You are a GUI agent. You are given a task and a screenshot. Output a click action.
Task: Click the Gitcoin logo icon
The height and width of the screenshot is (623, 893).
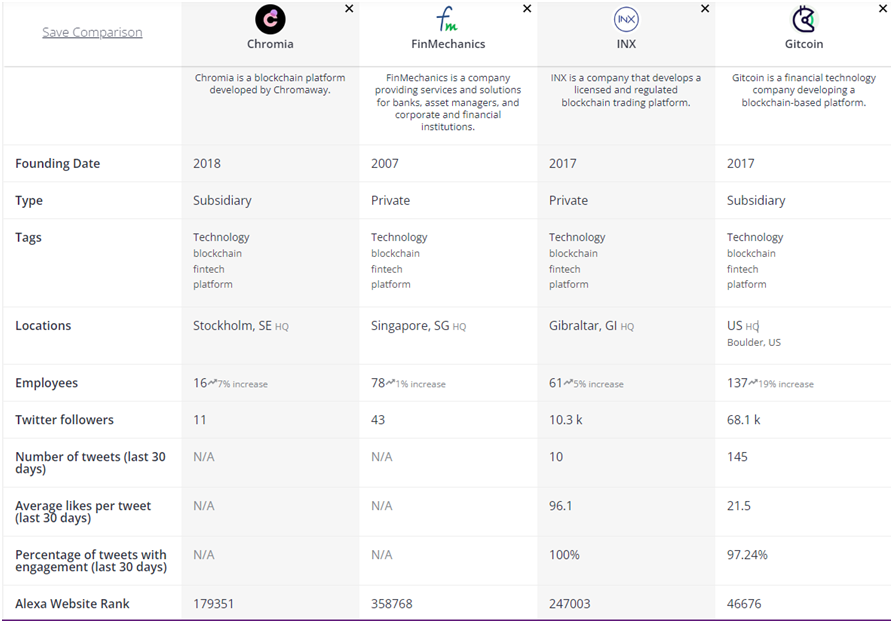(804, 19)
